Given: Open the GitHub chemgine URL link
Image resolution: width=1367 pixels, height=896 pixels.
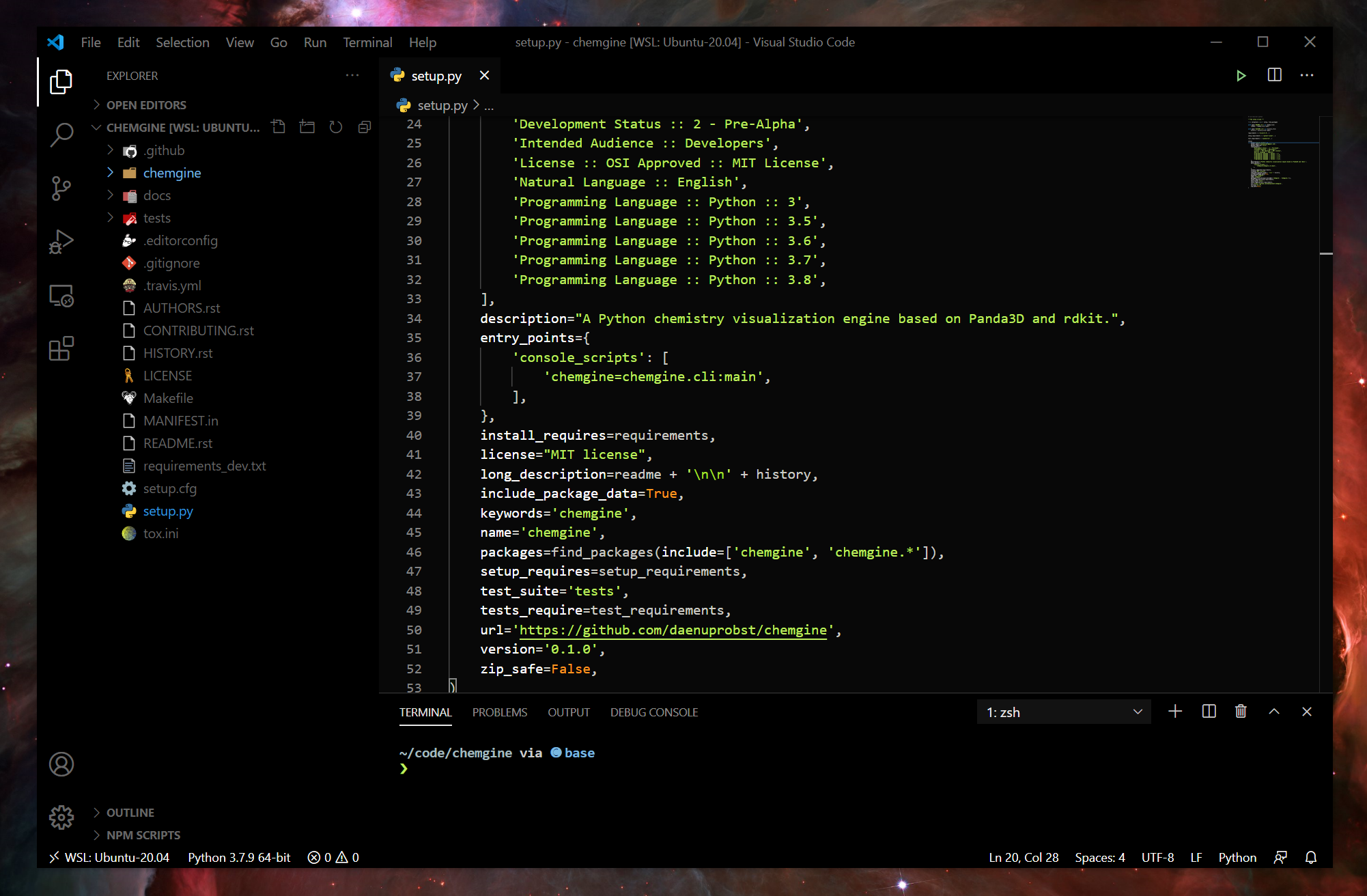Looking at the screenshot, I should click(x=673, y=630).
